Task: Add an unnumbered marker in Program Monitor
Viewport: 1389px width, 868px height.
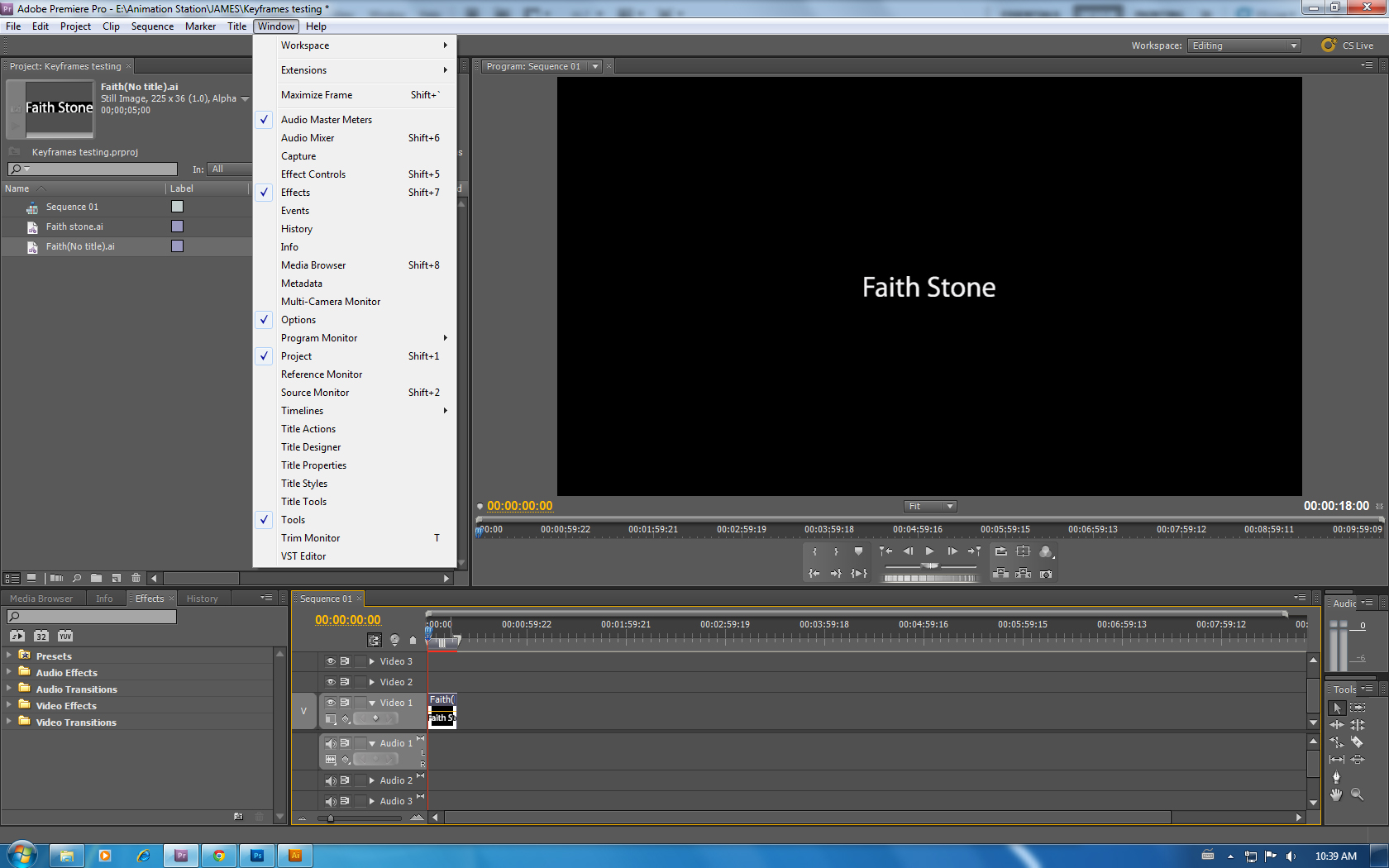Action: pyautogui.click(x=858, y=551)
